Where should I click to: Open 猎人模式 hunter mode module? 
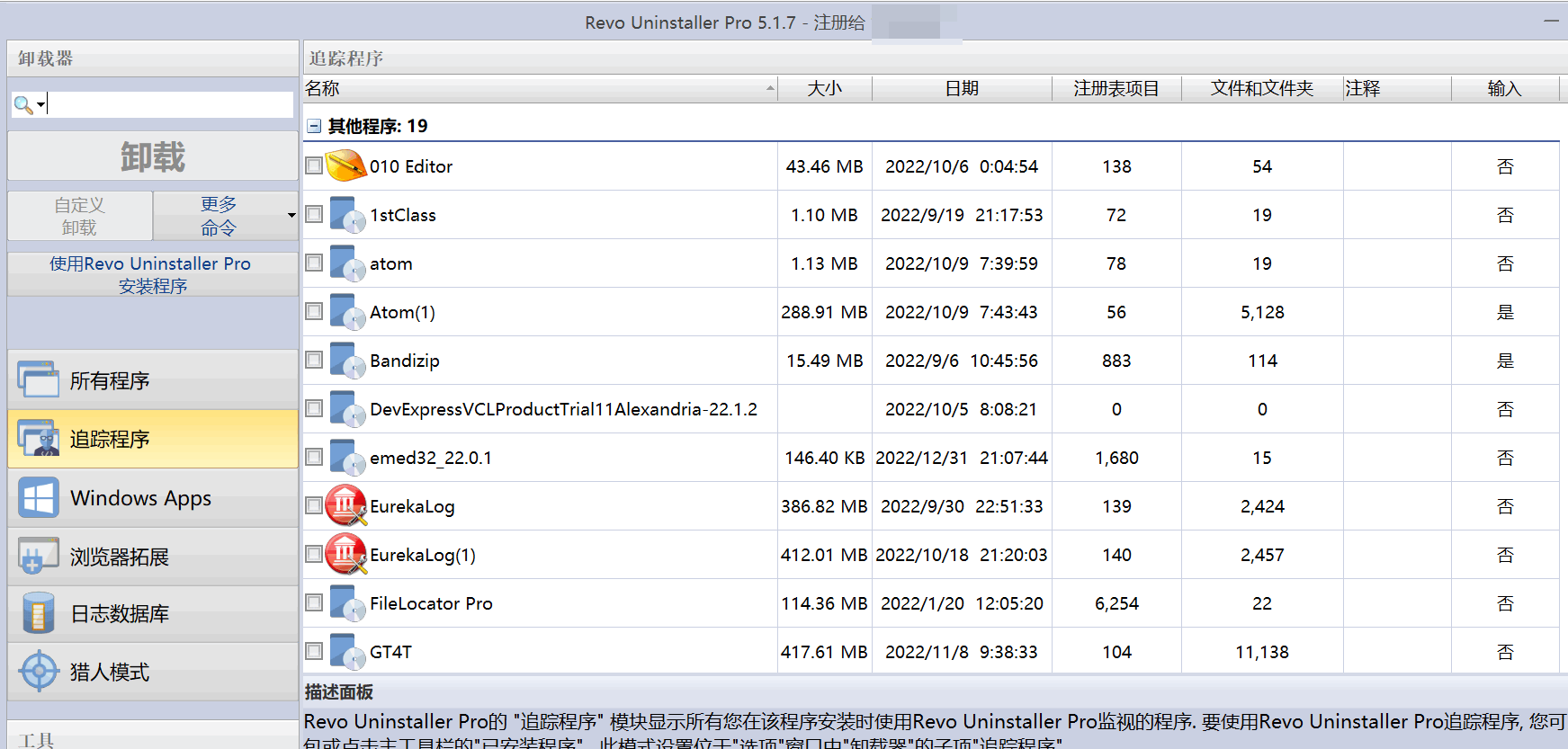pos(153,672)
